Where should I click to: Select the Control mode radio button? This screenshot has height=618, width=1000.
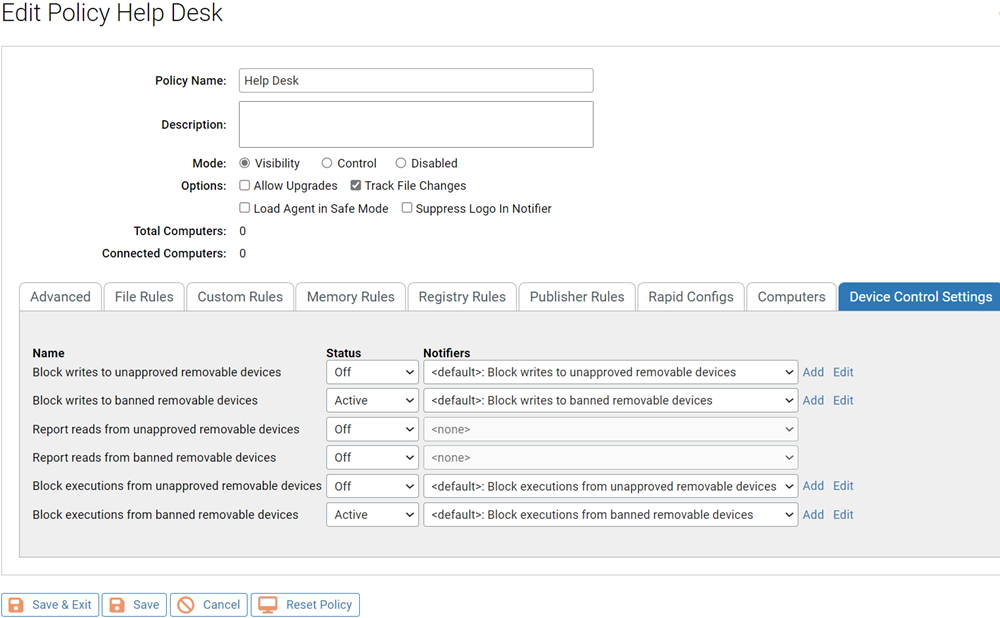tap(327, 163)
